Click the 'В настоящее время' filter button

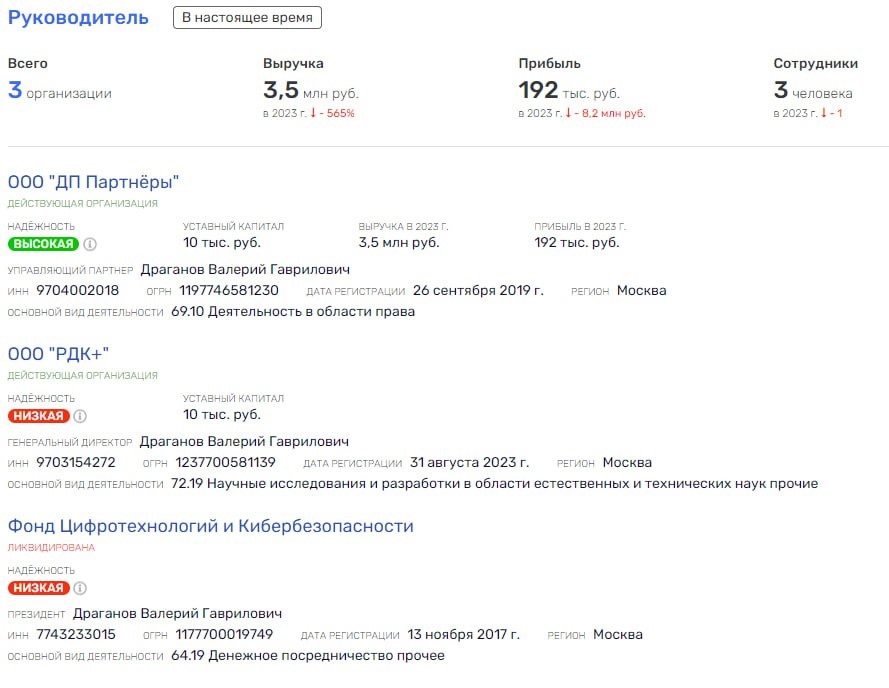[247, 18]
